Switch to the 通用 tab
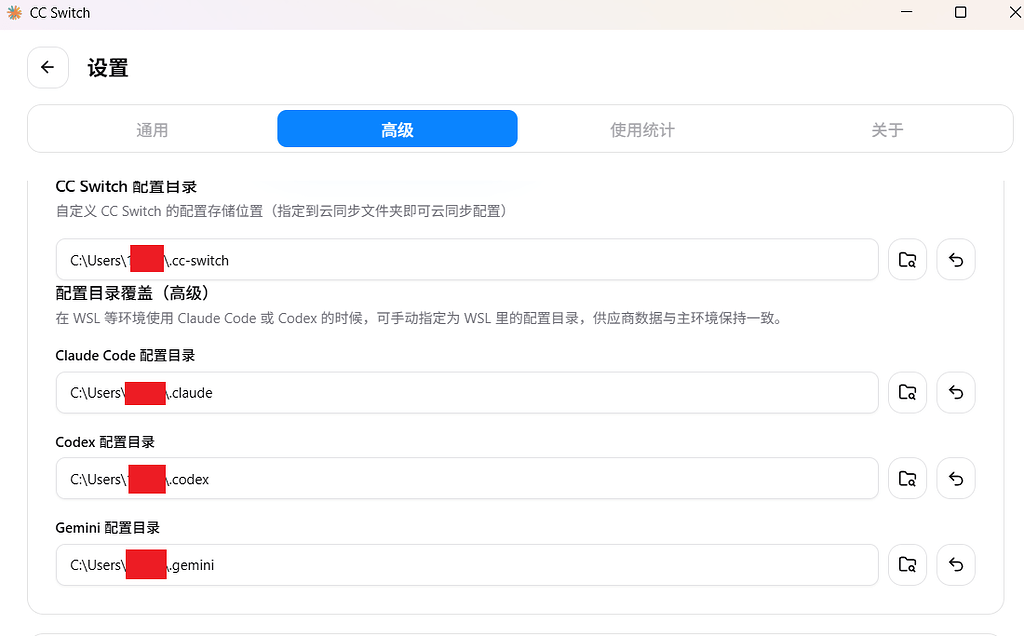 point(152,129)
